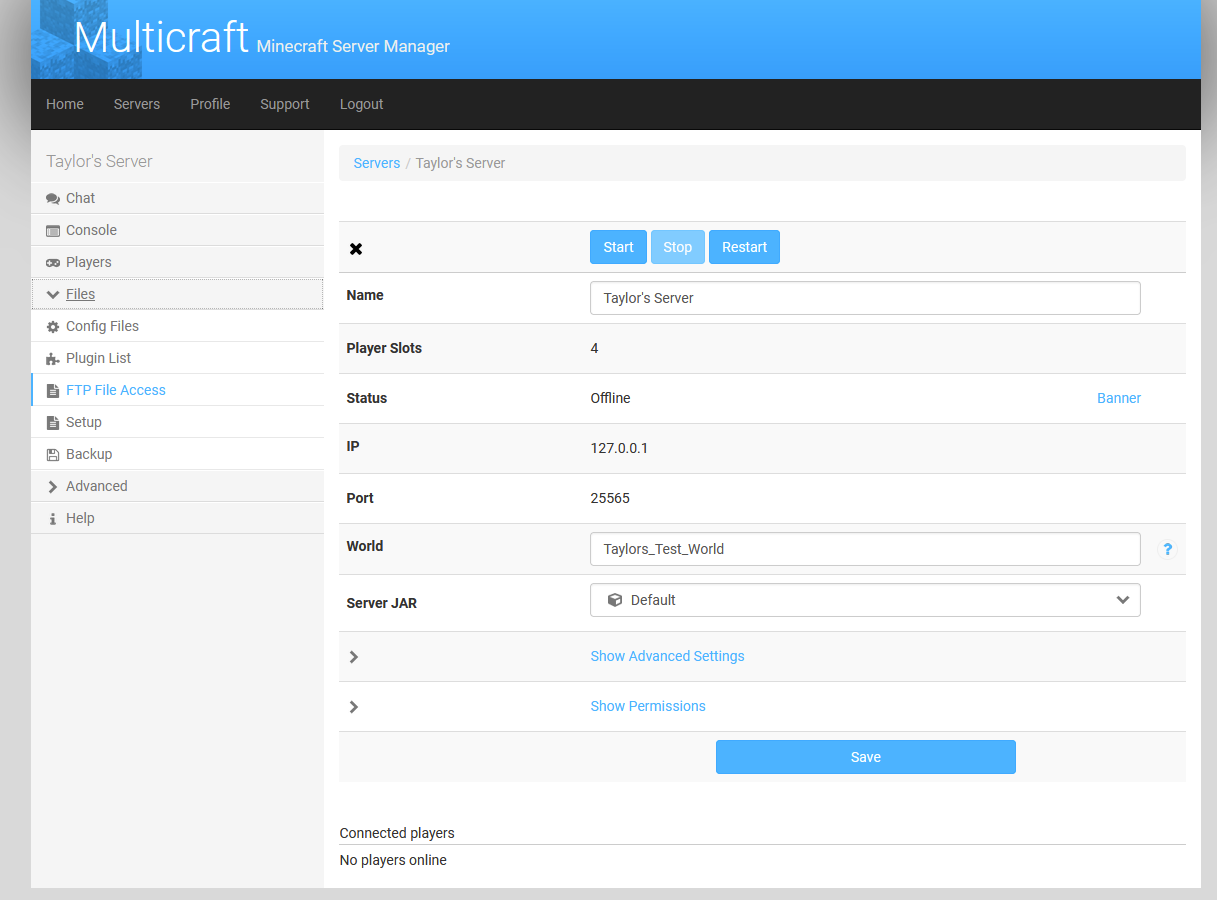1217x900 pixels.
Task: Open the Servers menu in top navigation
Action: point(136,104)
